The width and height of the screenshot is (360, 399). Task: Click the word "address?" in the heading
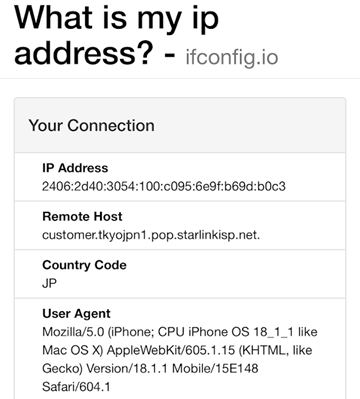click(84, 53)
